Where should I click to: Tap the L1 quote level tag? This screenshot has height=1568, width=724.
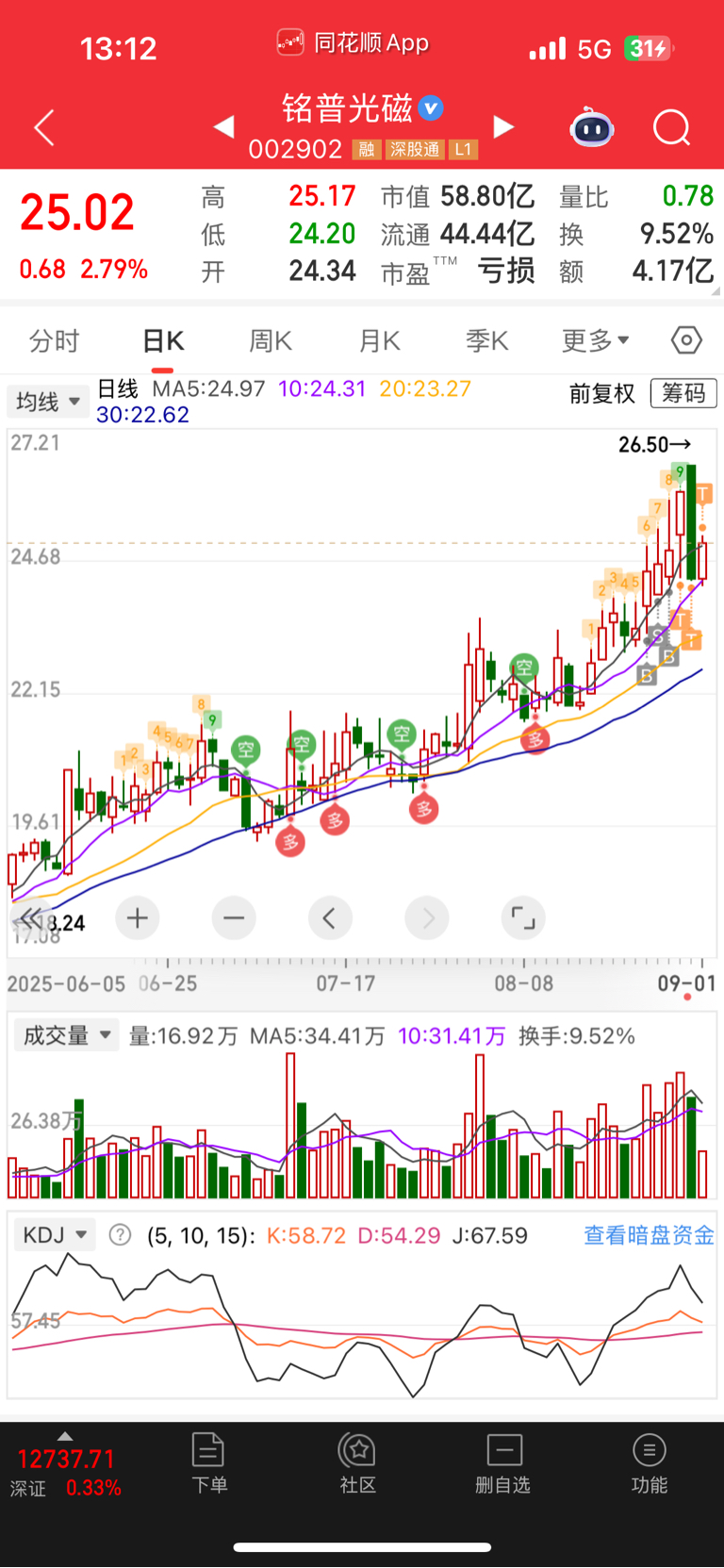pyautogui.click(x=463, y=150)
